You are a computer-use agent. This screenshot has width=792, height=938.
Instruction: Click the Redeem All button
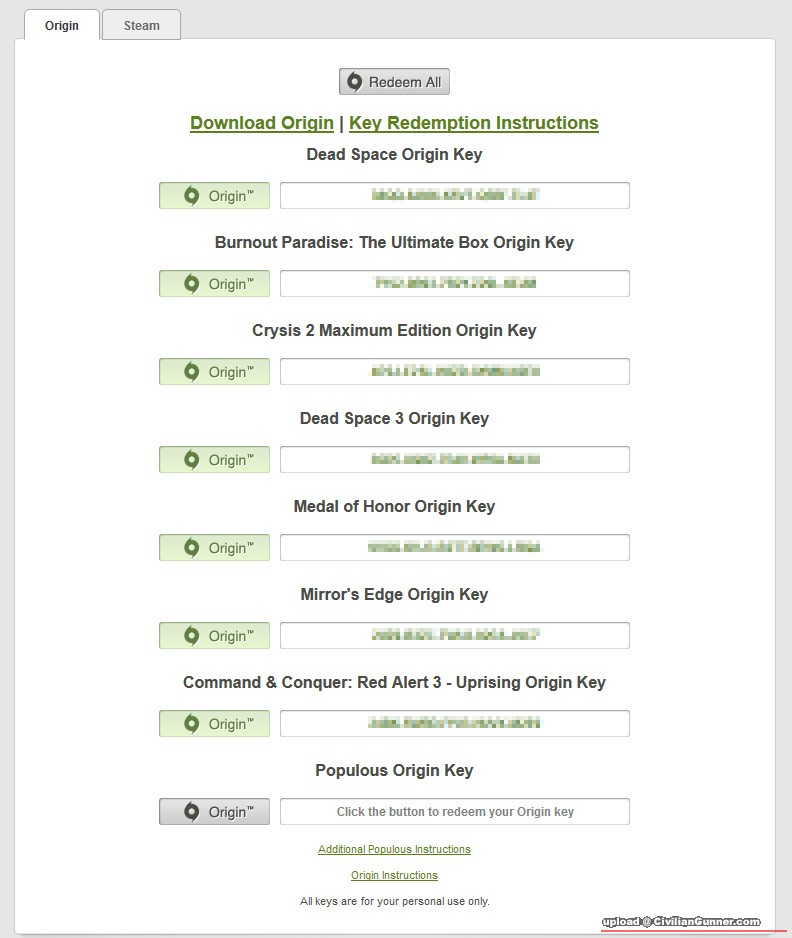pyautogui.click(x=394, y=82)
